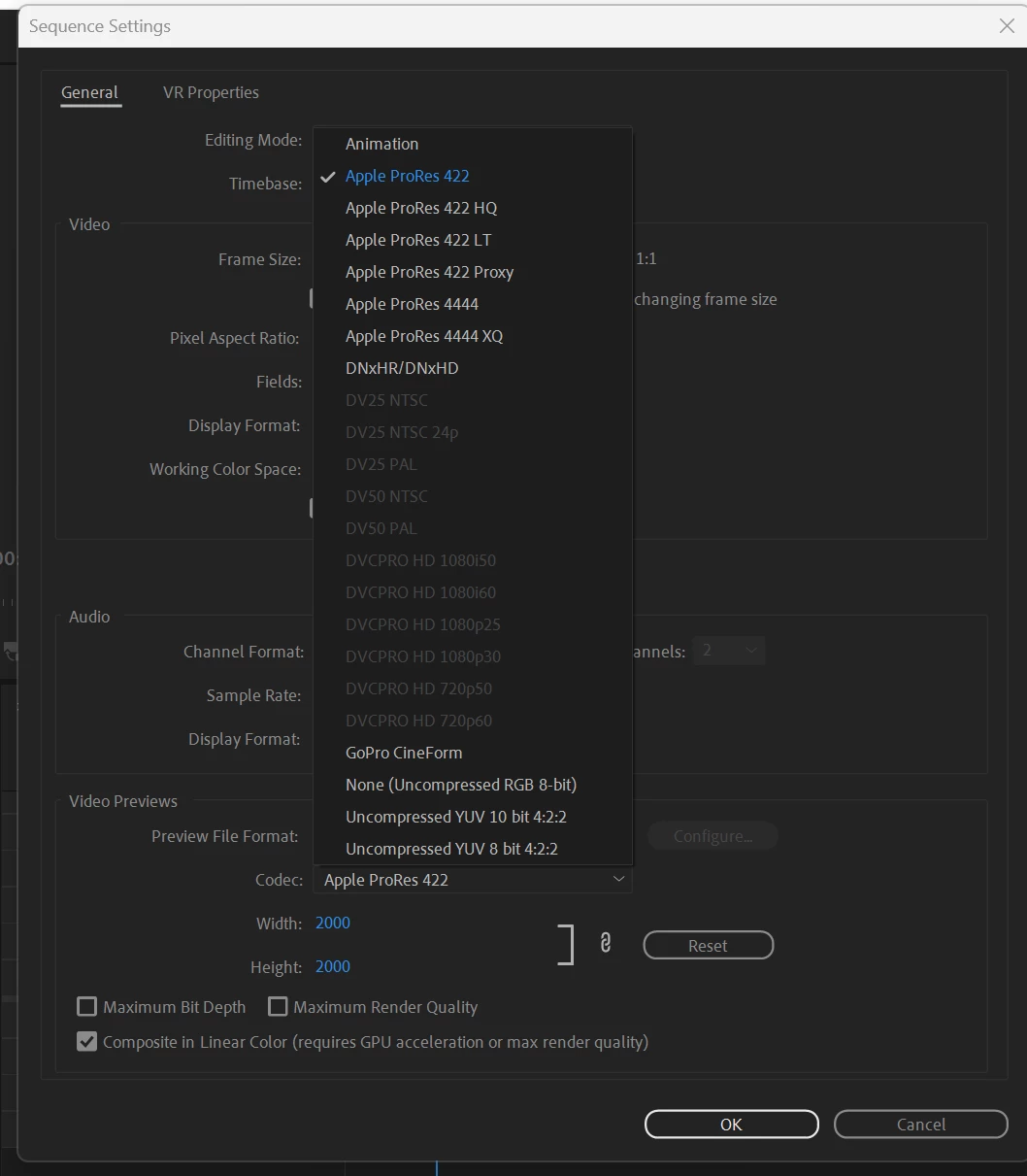Select Apple ProRes 4444 XQ
The height and width of the screenshot is (1176, 1027).
click(x=473, y=336)
